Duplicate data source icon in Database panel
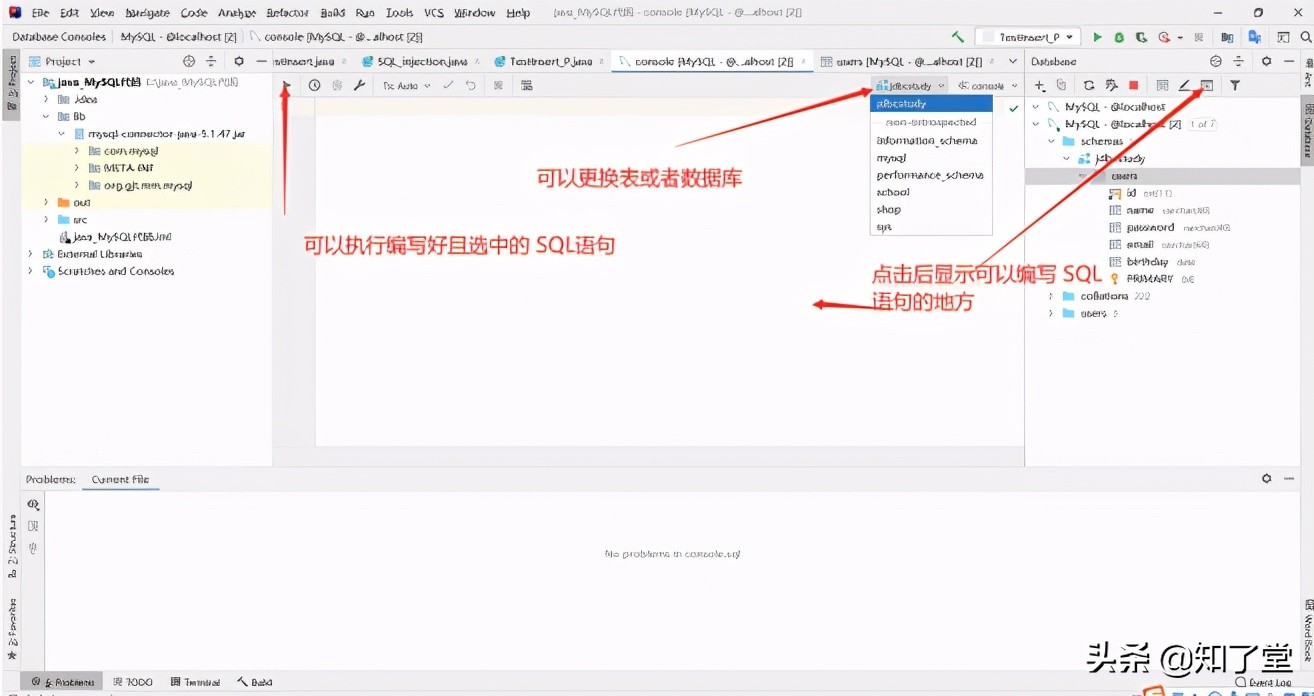Viewport: 1314px width, 696px height. coord(1061,86)
